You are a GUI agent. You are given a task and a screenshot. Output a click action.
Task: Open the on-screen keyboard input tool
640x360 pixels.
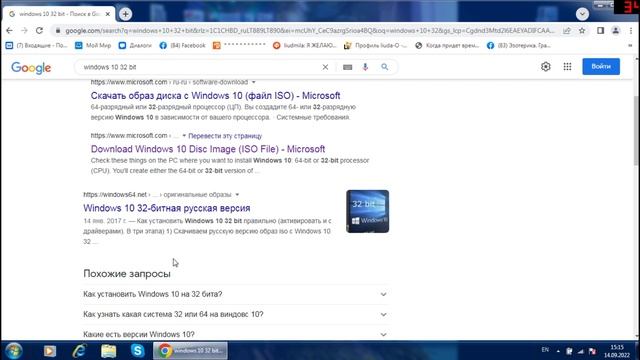point(347,67)
